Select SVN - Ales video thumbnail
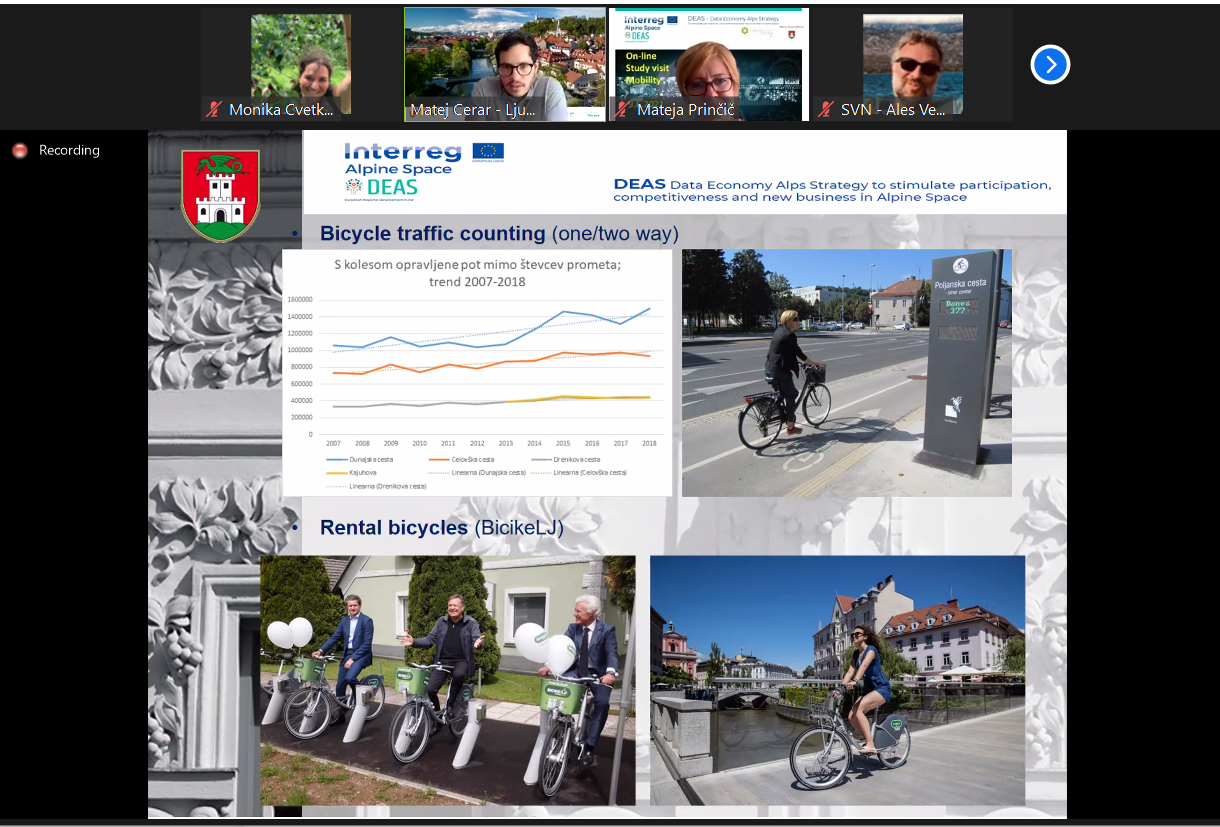 [x=912, y=60]
